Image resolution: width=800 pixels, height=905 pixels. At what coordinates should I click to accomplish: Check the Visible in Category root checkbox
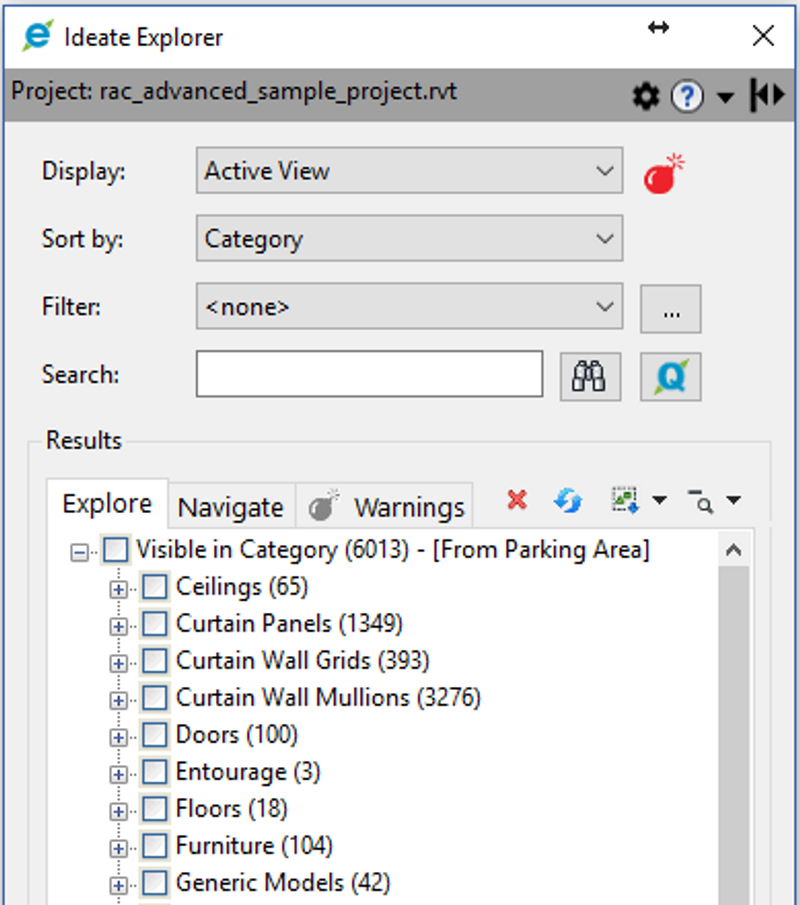115,549
